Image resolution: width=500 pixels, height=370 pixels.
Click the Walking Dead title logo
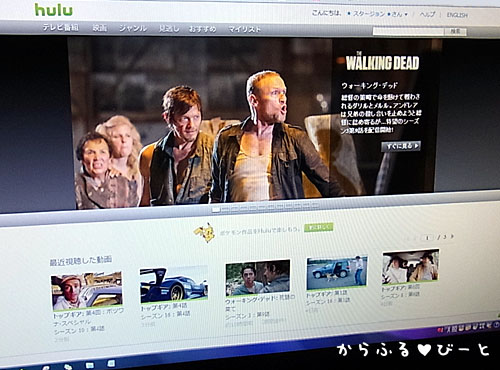(382, 62)
